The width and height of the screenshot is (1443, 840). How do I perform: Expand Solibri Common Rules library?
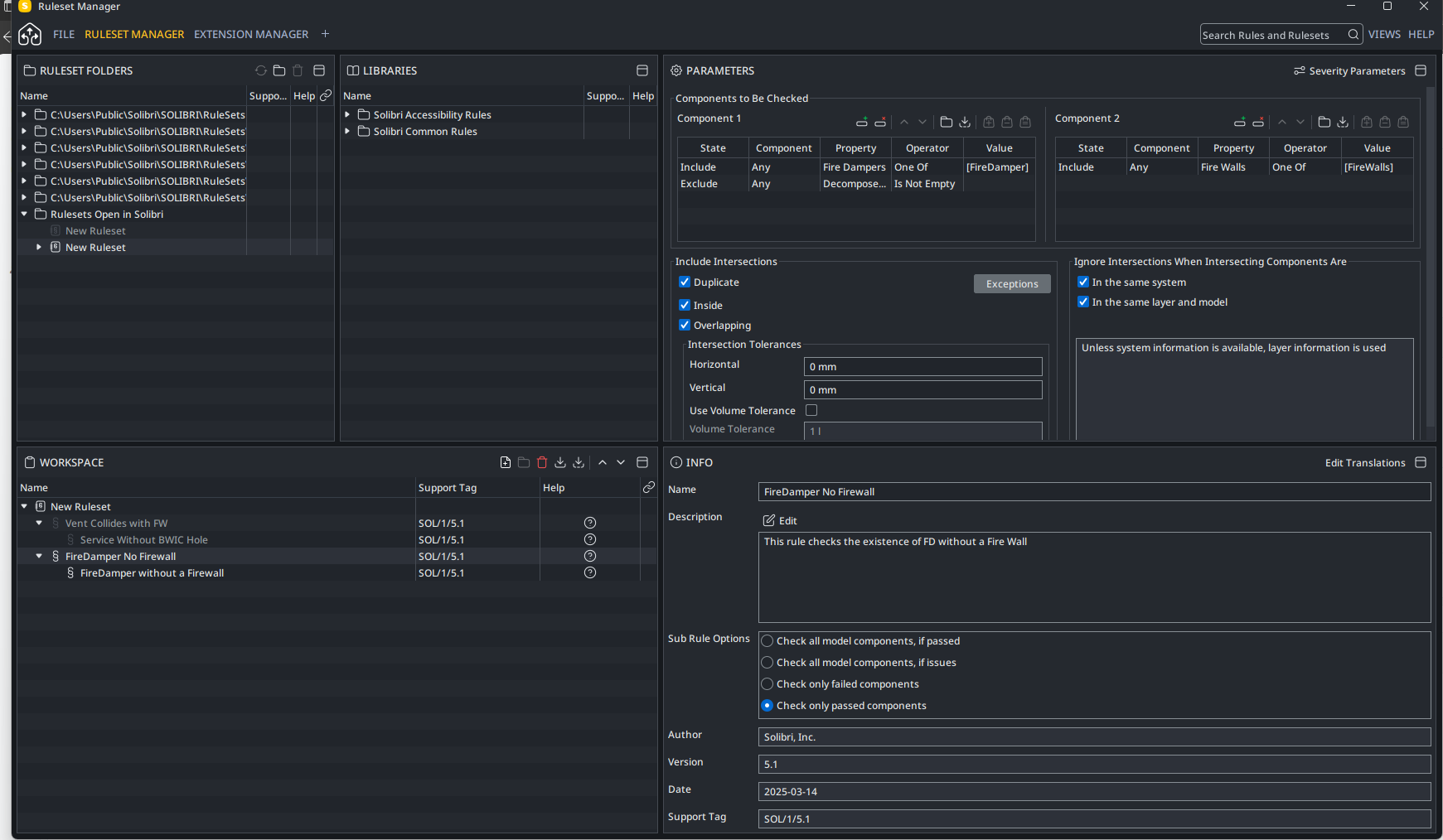point(347,131)
